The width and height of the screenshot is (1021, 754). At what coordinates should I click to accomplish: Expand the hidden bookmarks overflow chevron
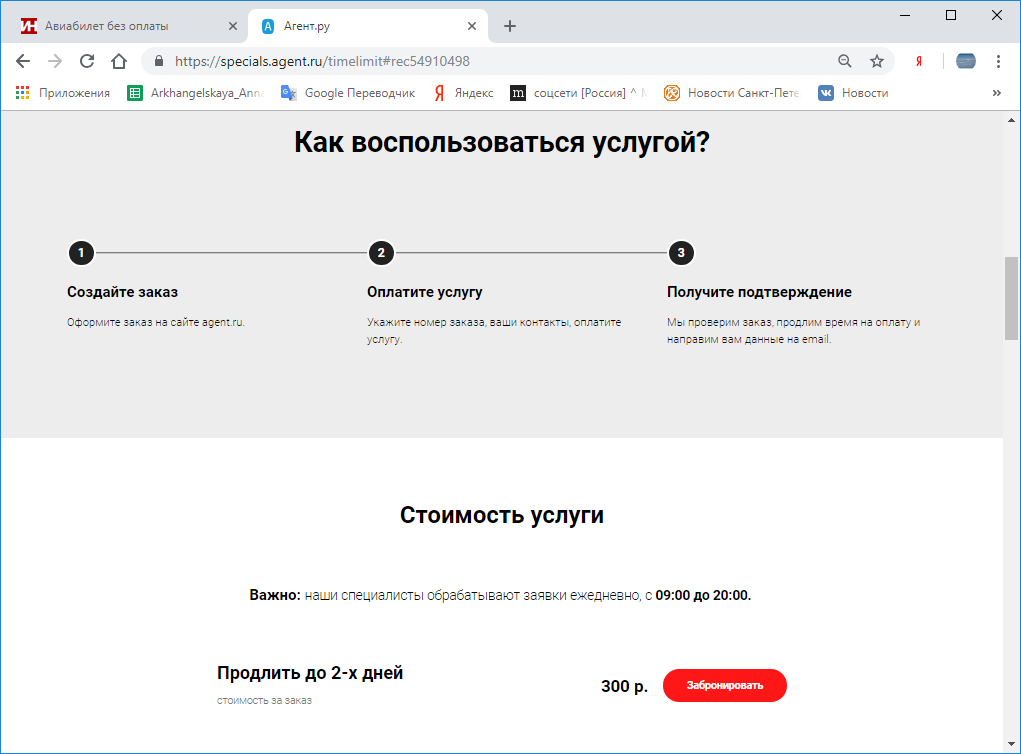(x=996, y=93)
